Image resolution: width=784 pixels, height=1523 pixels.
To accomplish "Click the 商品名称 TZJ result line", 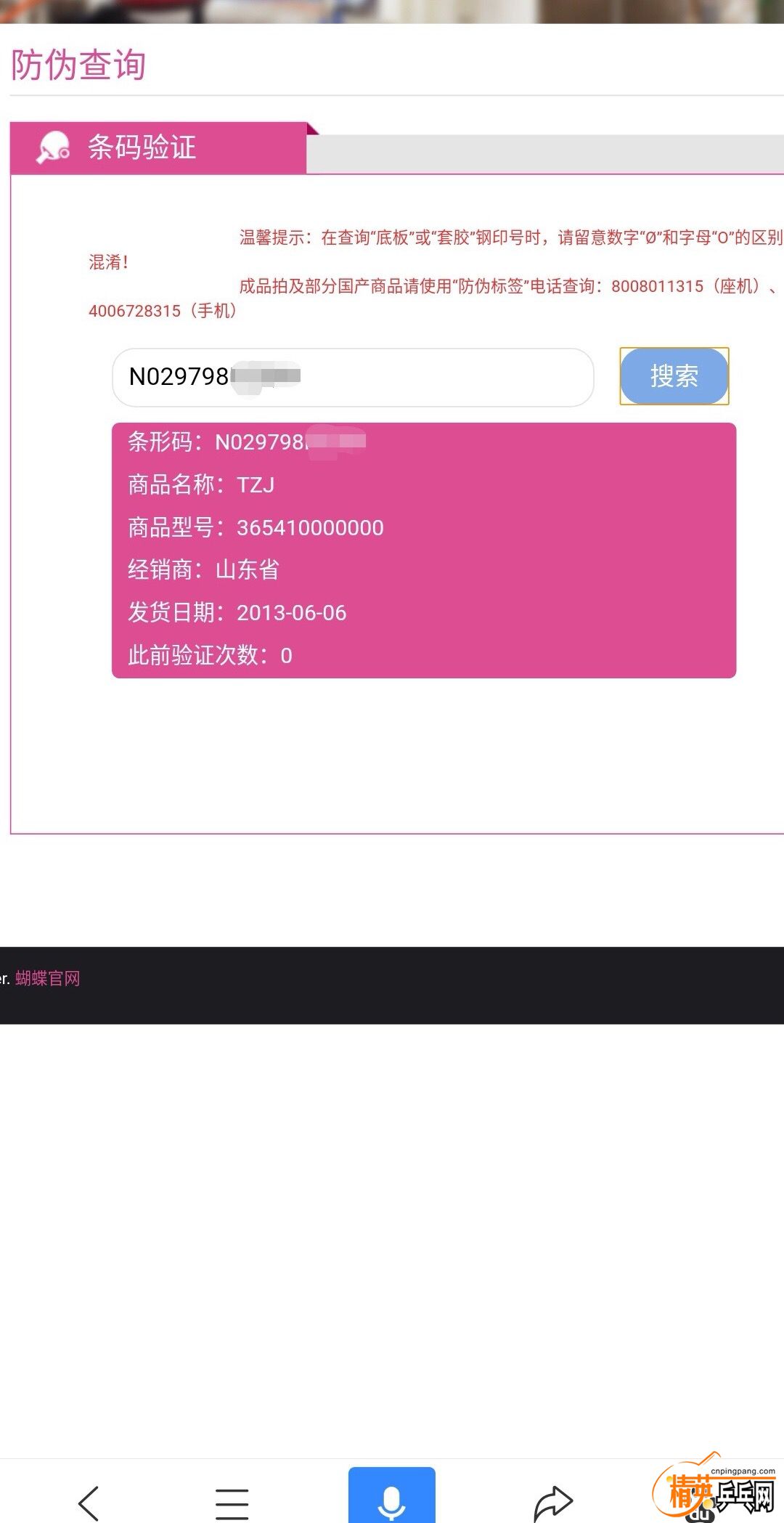I will (x=201, y=484).
